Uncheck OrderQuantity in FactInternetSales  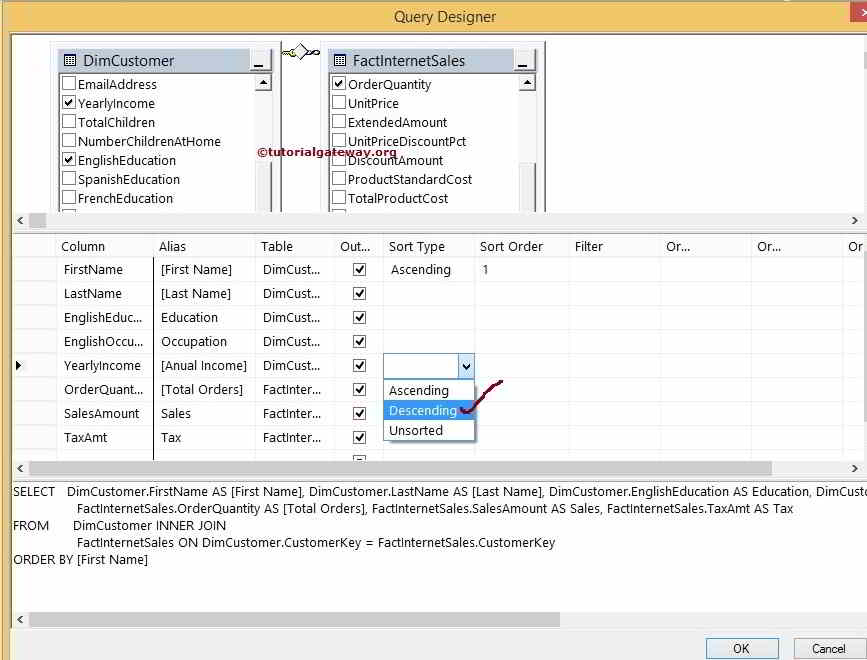click(339, 84)
